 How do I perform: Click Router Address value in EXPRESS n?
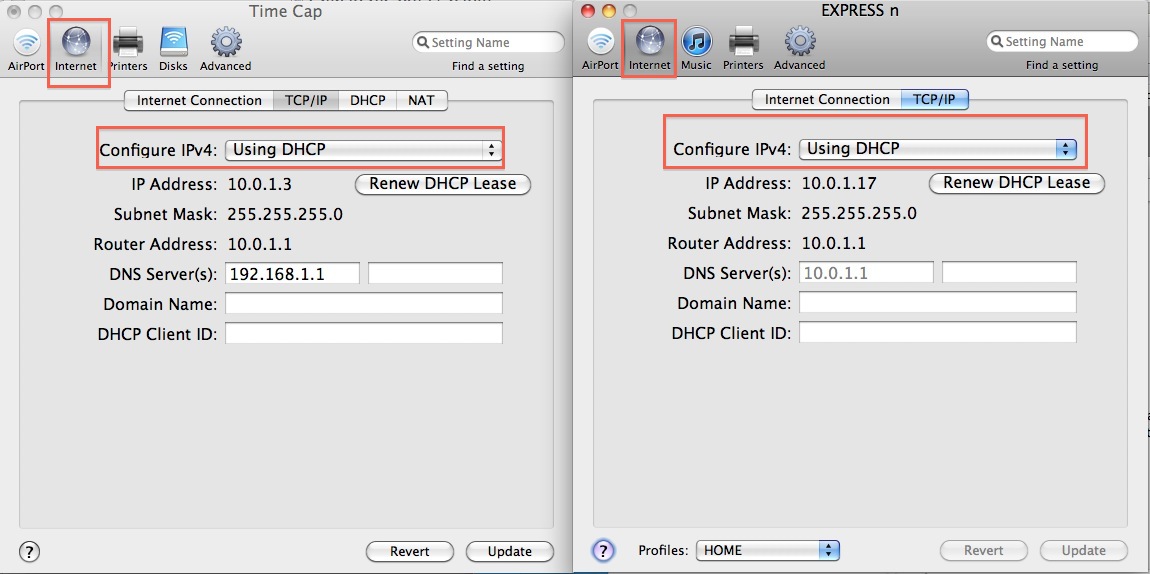[834, 243]
